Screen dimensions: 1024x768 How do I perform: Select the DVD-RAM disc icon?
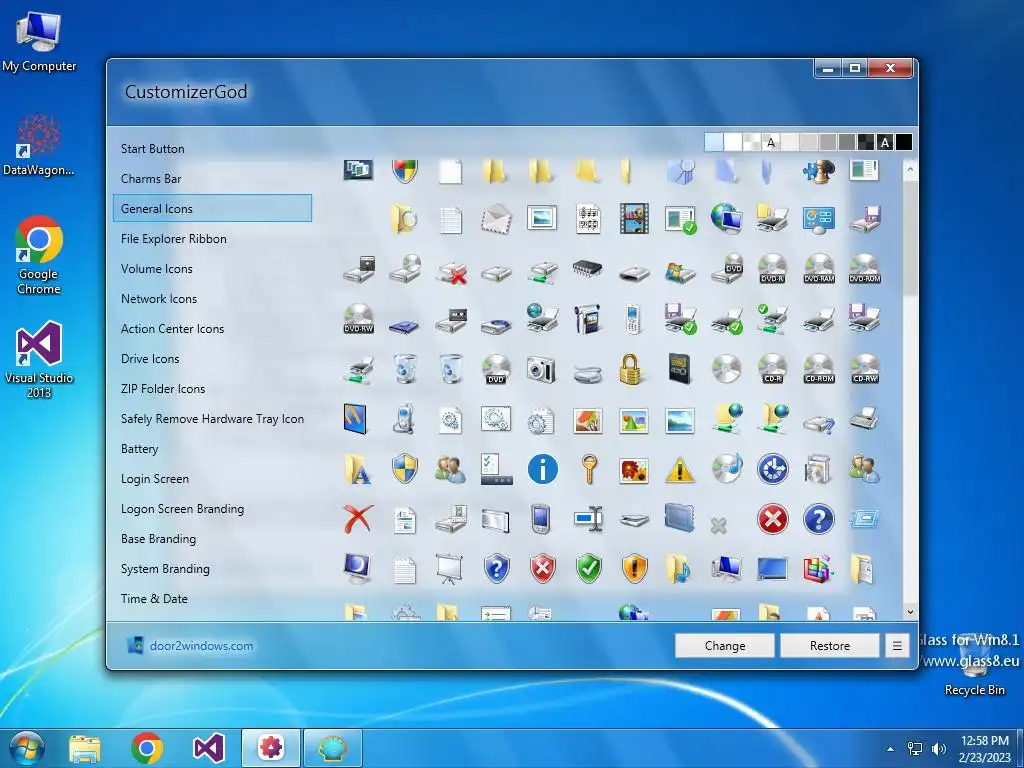click(819, 269)
